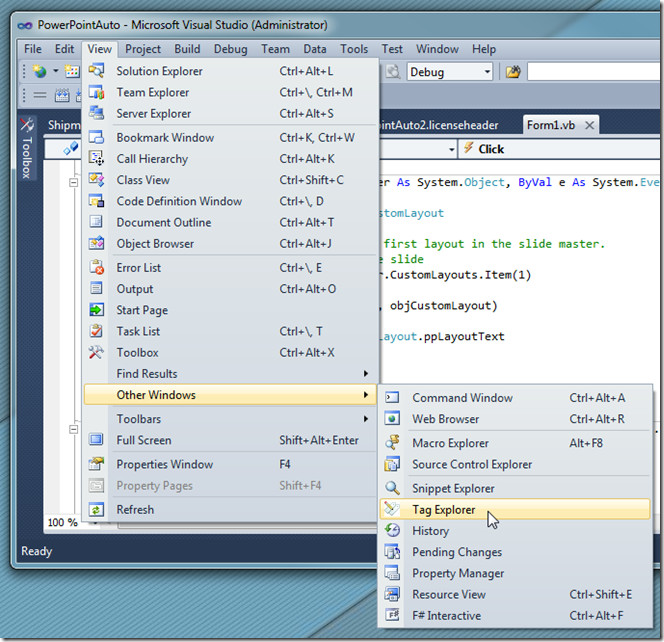This screenshot has width=664, height=642.
Task: Click the horizontal scrollbar under the code editor
Action: 248,525
